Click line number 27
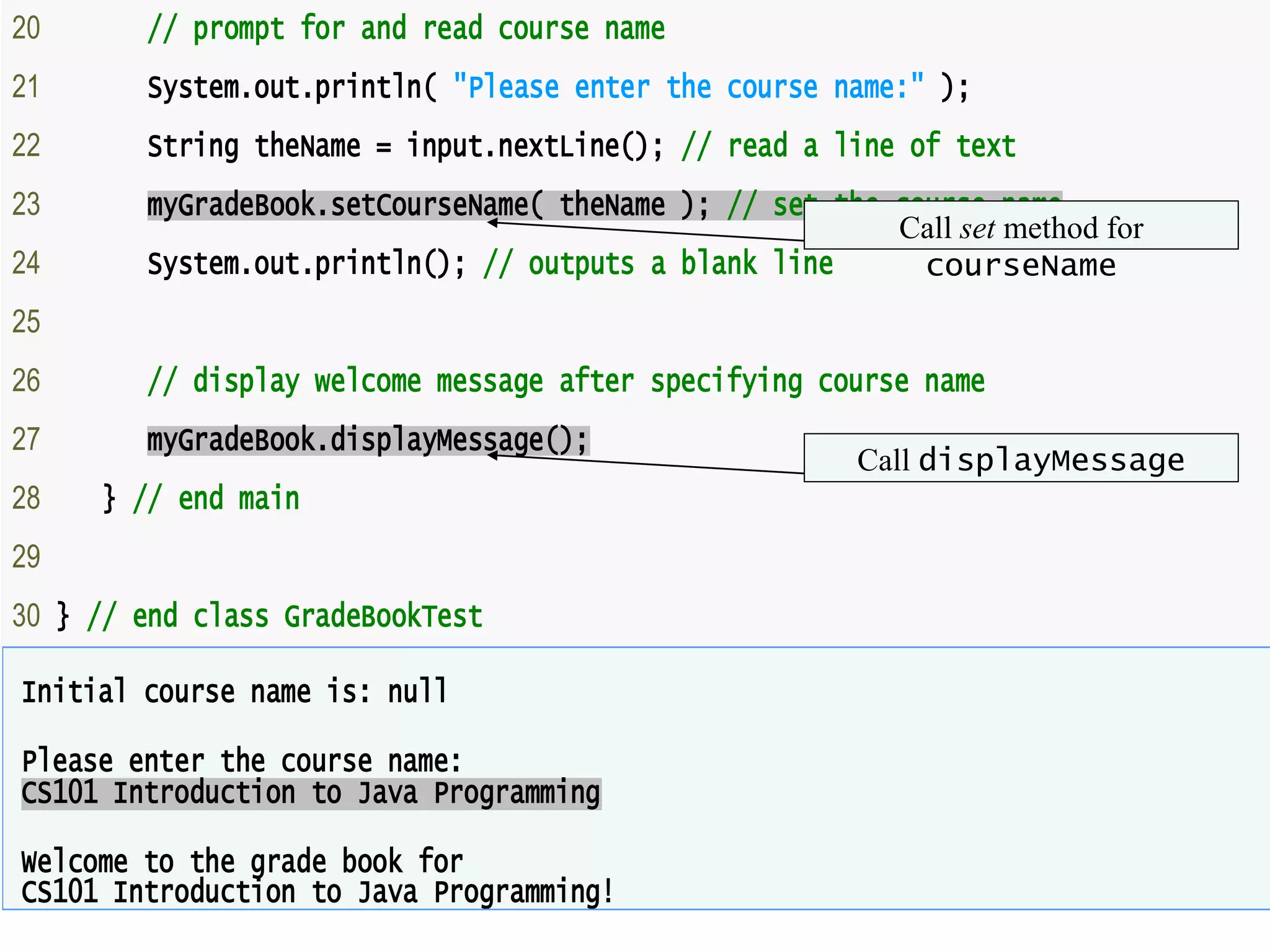This screenshot has height=952, width=1270. 26,439
